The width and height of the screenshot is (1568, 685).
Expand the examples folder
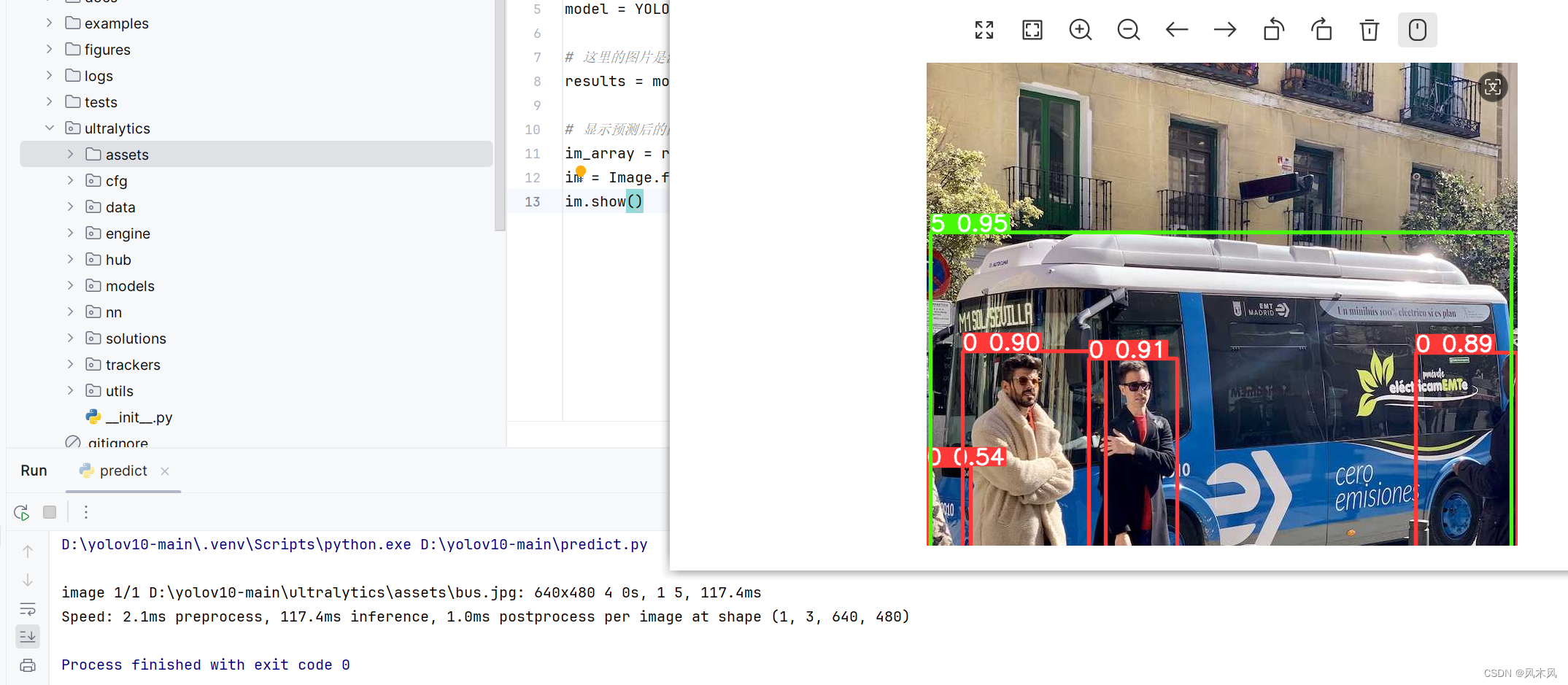tap(48, 23)
